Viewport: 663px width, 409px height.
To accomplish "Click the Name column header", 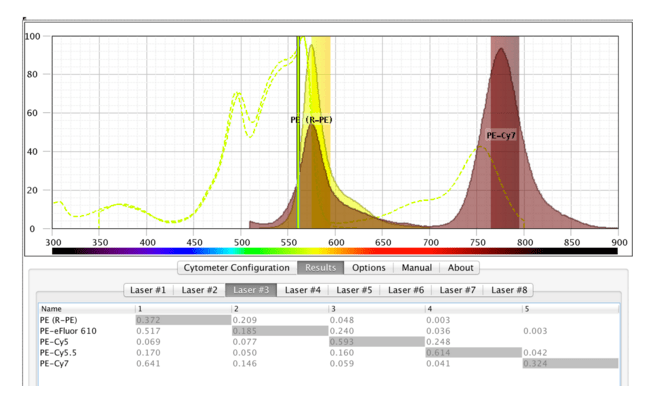I will pos(87,309).
